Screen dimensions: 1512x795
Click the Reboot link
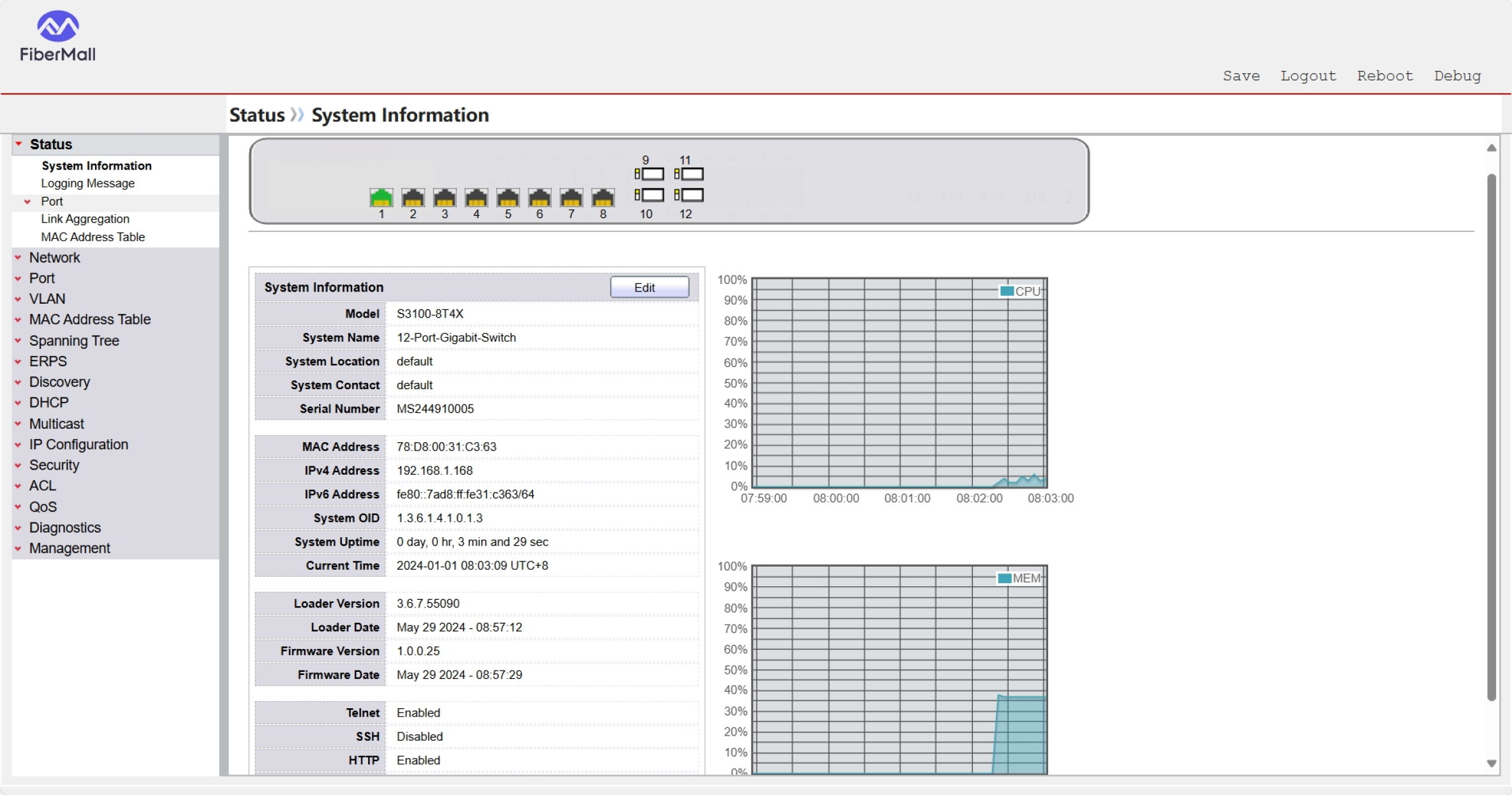tap(1384, 76)
